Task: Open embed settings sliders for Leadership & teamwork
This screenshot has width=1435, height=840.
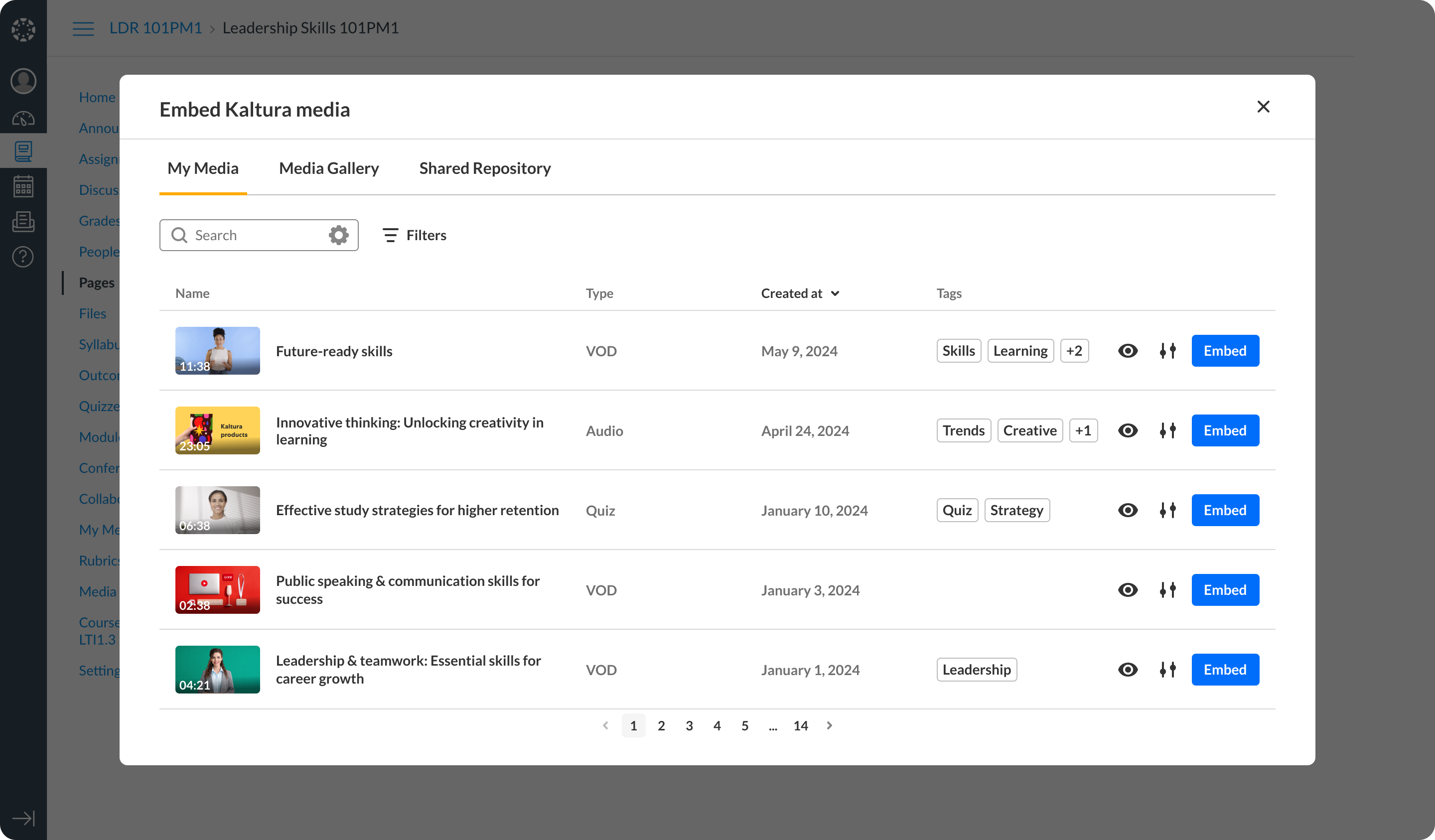Action: 1167,670
